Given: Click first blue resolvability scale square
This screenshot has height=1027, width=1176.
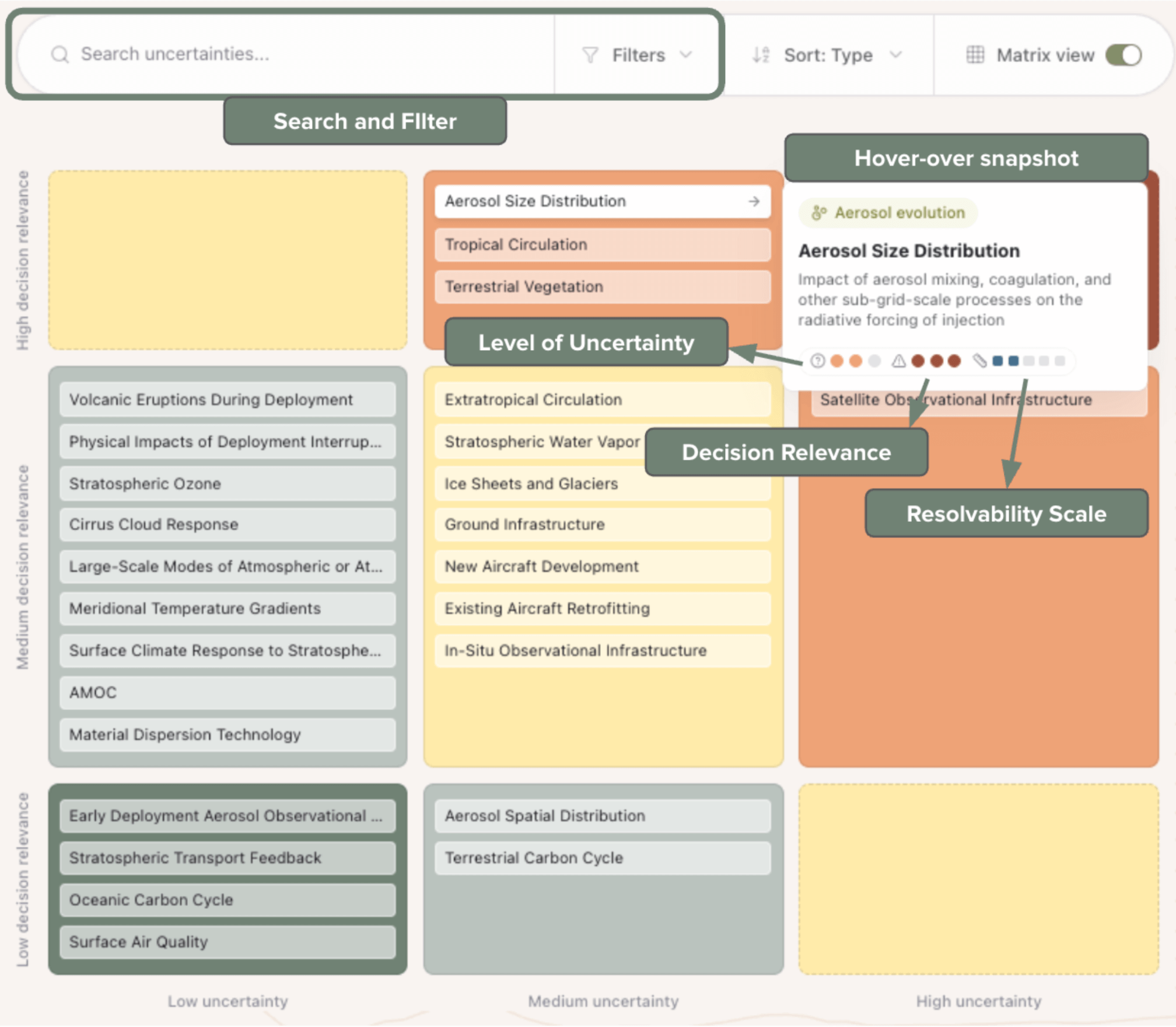Looking at the screenshot, I should coord(998,361).
